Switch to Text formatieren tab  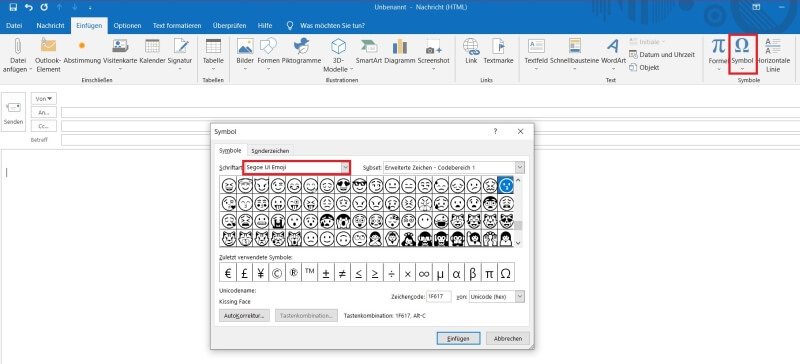click(x=177, y=26)
